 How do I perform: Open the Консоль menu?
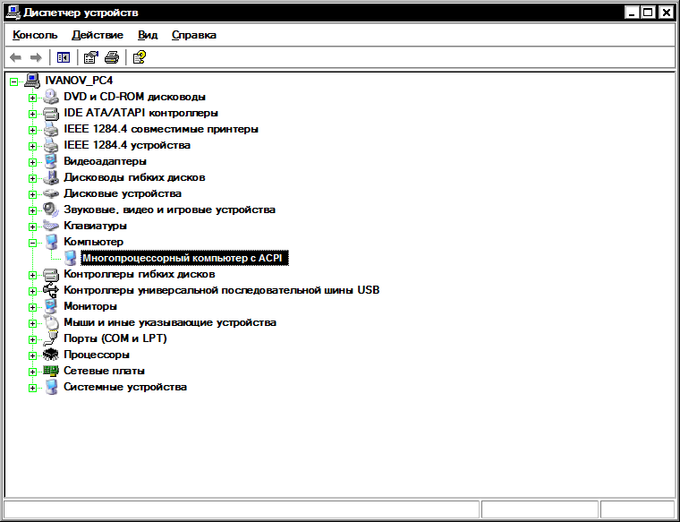(x=35, y=35)
